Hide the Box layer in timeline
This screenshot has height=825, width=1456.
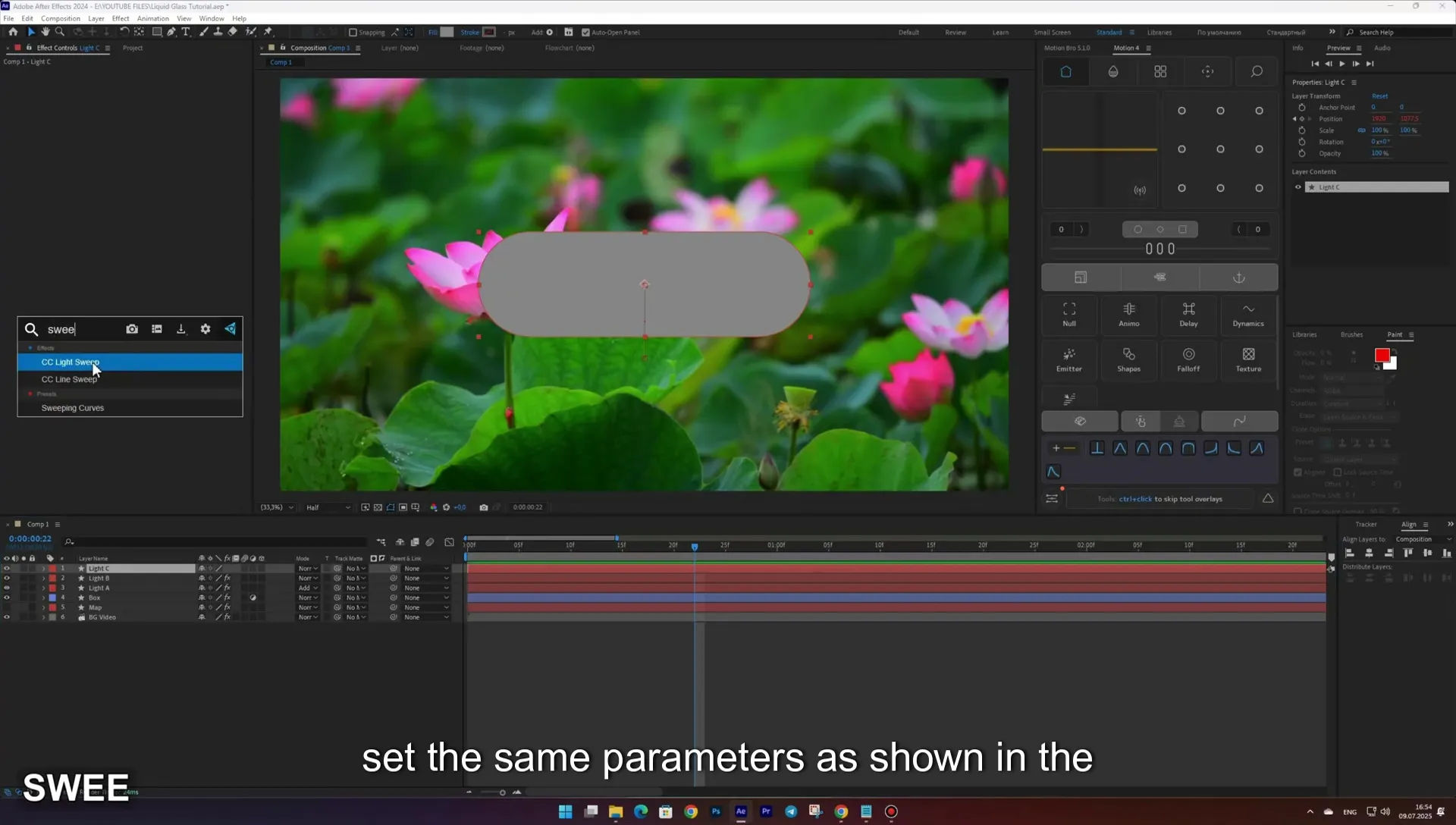pos(7,598)
